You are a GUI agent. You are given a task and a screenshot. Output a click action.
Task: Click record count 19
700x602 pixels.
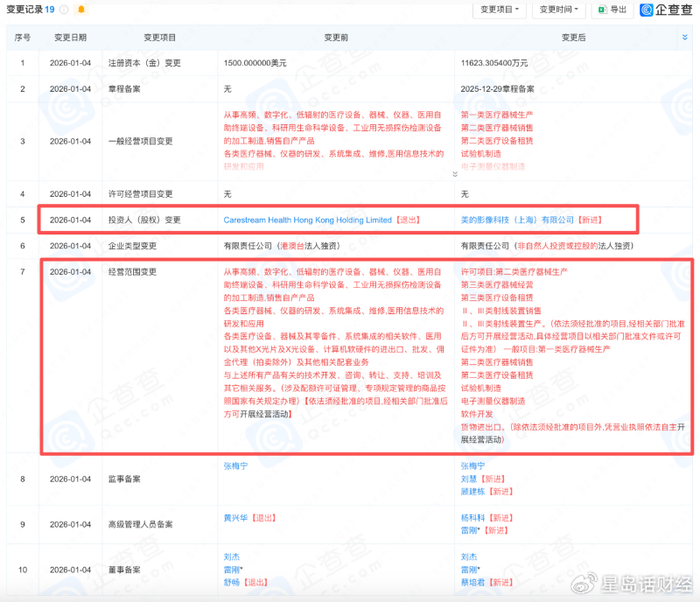[50, 9]
